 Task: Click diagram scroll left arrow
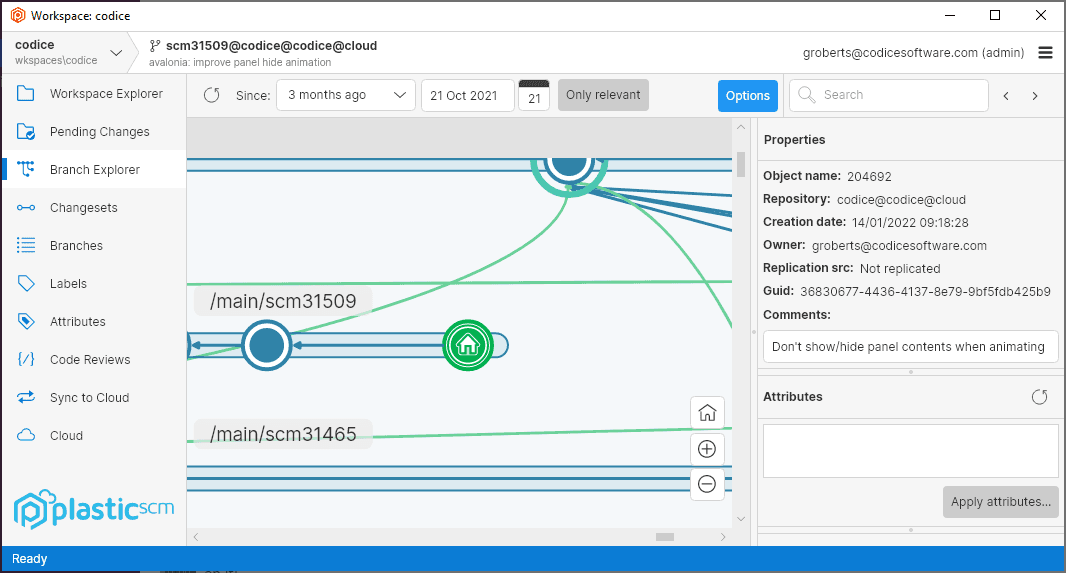tap(196, 537)
